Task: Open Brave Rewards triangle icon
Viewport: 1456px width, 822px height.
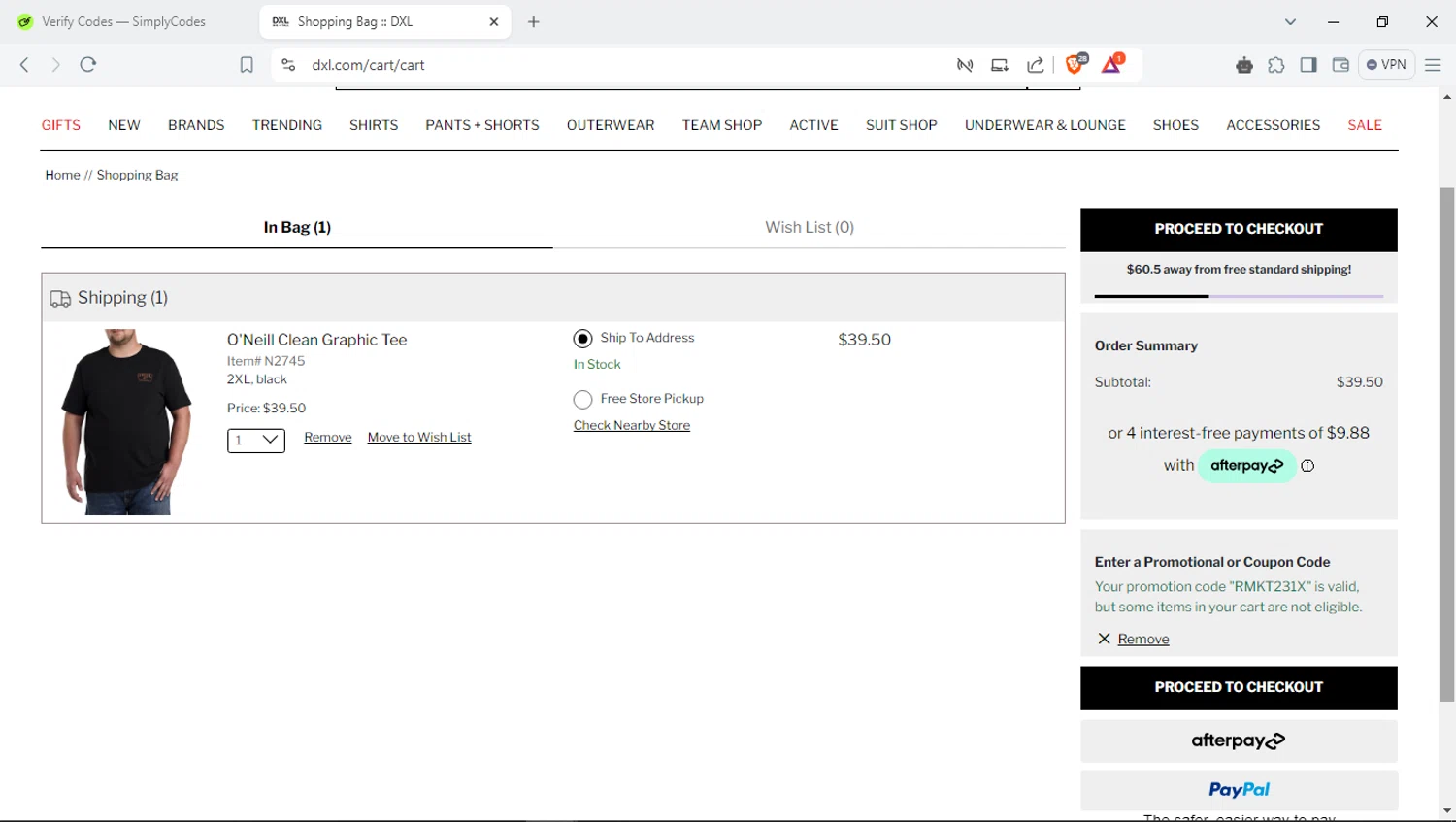Action: [x=1112, y=64]
